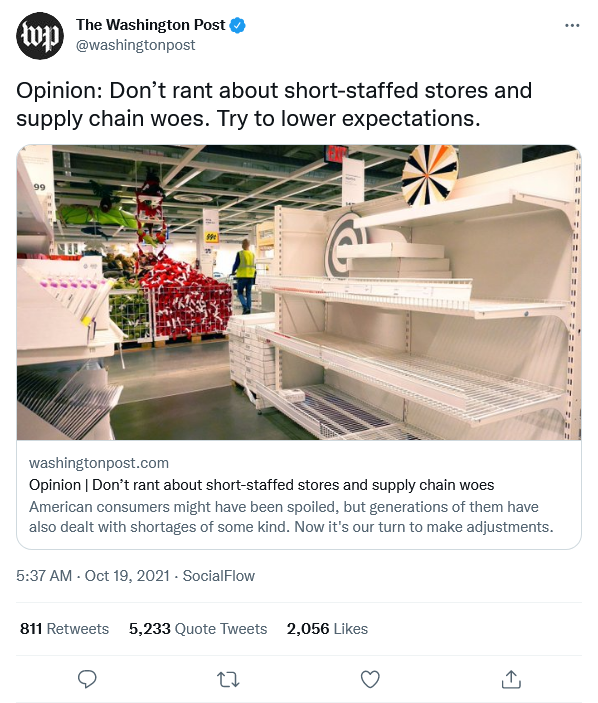Click the reply speech bubble icon
Image resolution: width=598 pixels, height=703 pixels.
[x=87, y=679]
